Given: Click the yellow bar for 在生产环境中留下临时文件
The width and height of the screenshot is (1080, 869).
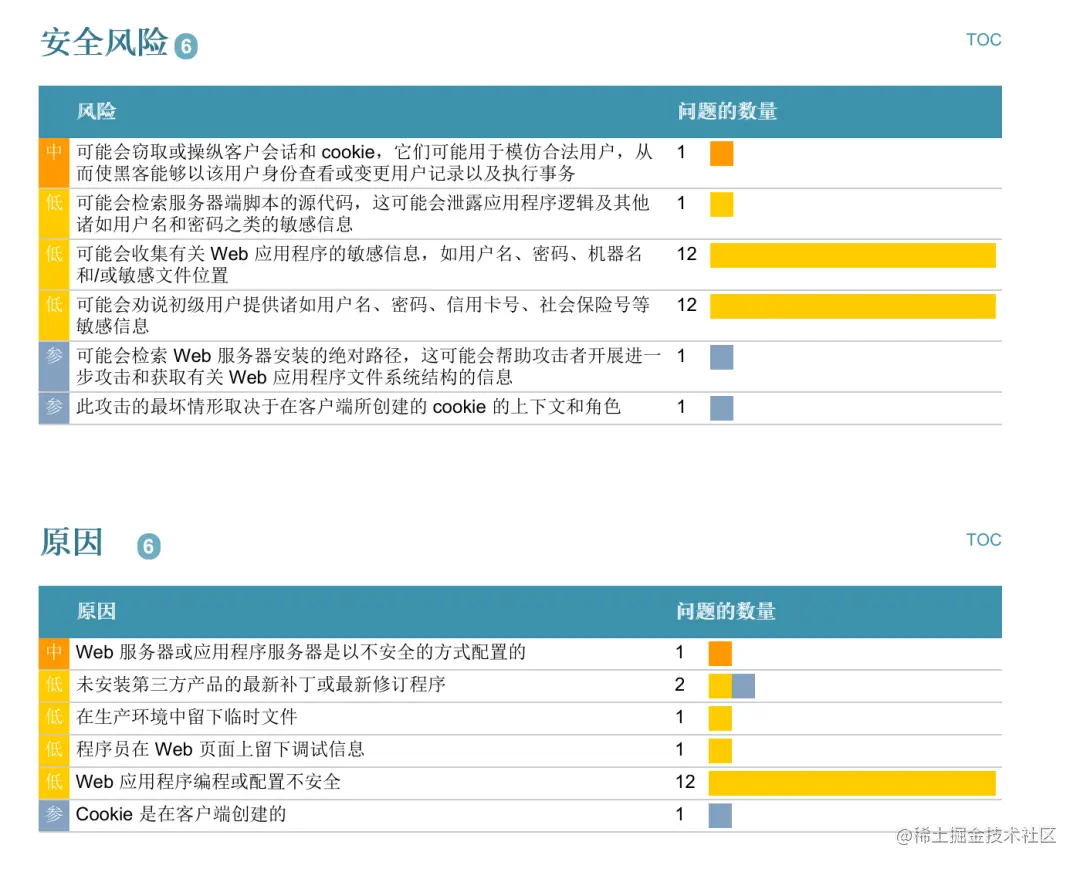Looking at the screenshot, I should pos(720,718).
